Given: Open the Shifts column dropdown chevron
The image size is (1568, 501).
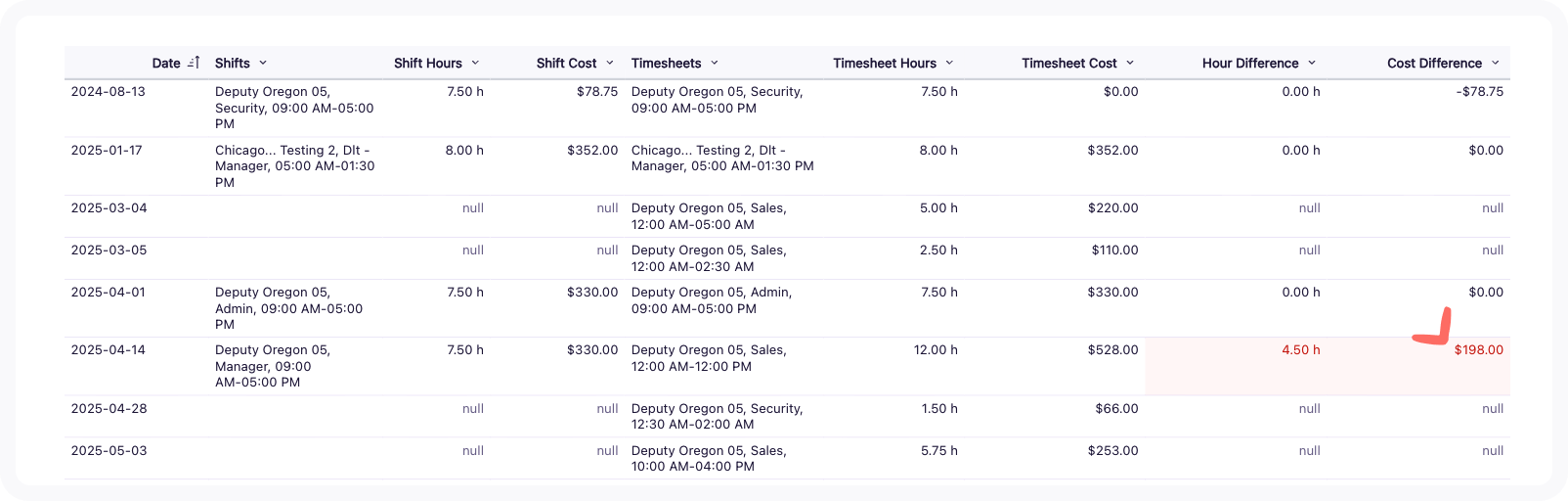Looking at the screenshot, I should (x=263, y=63).
